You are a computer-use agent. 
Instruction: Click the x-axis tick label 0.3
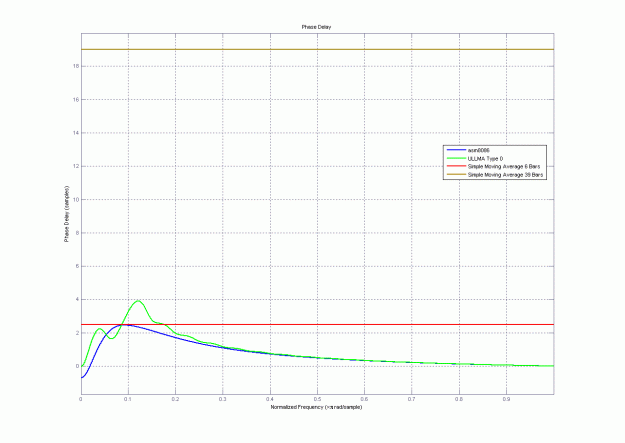pos(222,399)
